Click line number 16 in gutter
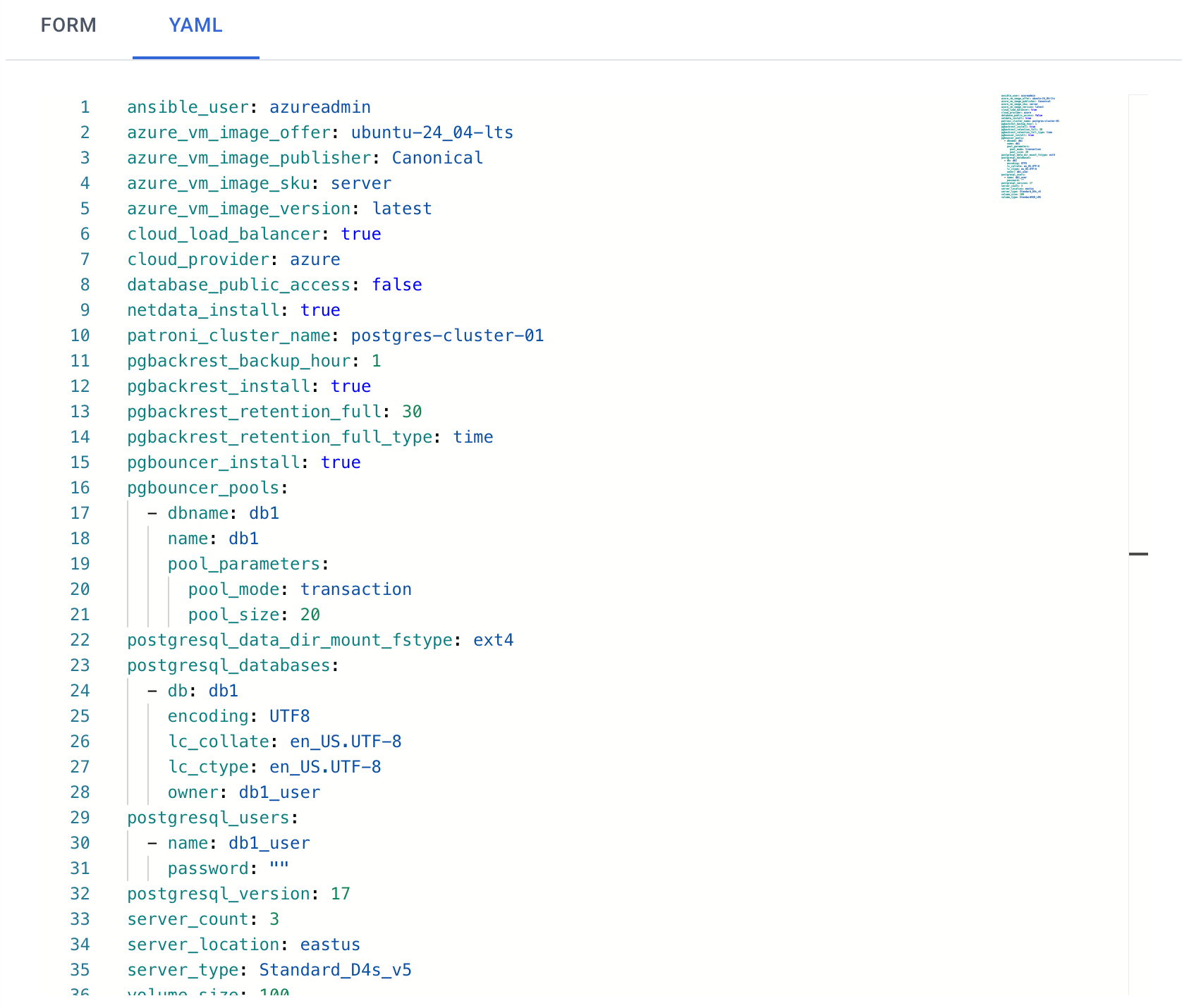 [x=80, y=488]
